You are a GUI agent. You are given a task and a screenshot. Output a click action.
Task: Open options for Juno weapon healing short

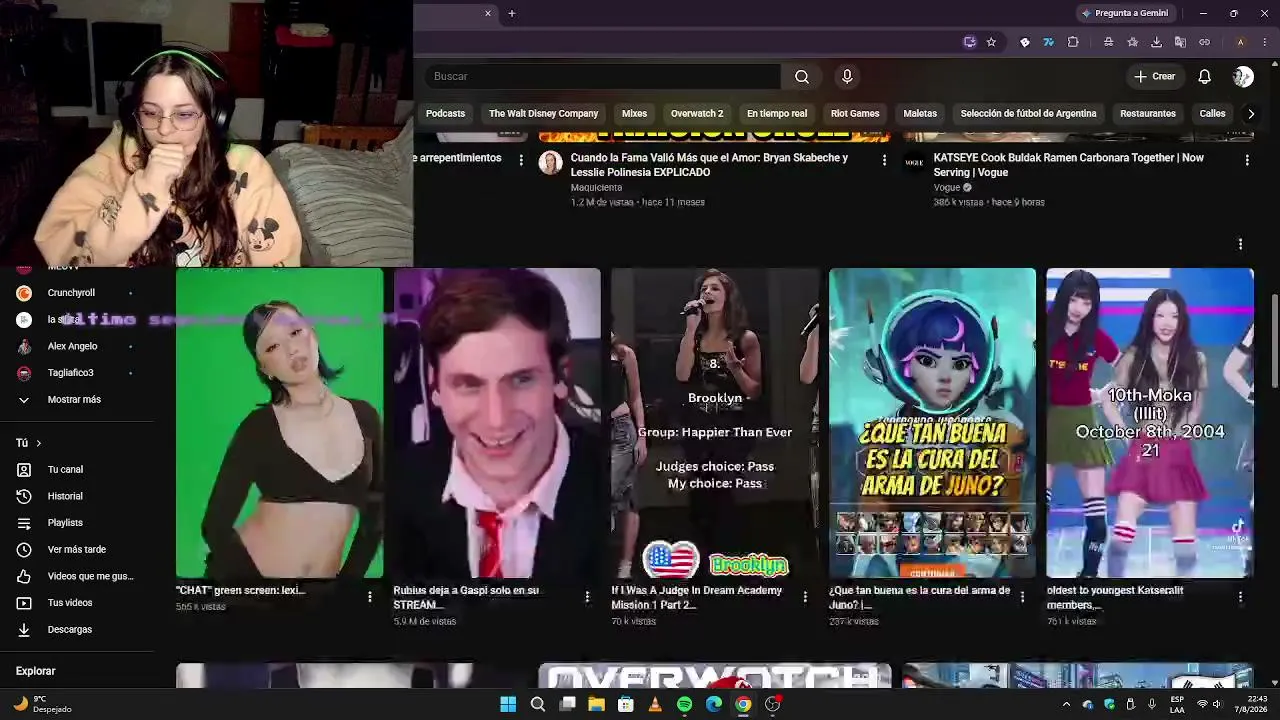coord(1022,597)
